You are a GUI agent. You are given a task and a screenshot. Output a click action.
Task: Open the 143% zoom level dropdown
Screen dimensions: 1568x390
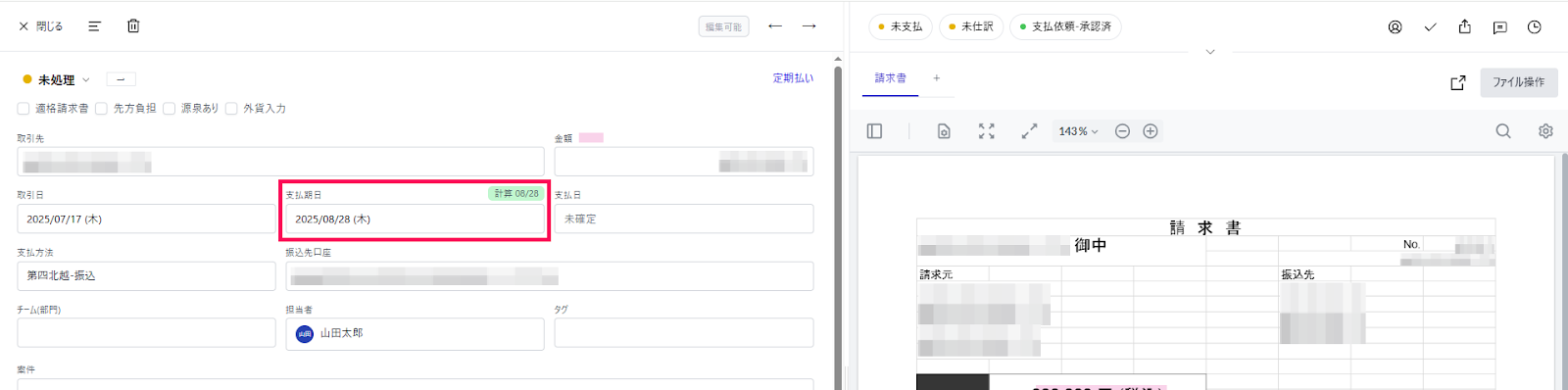click(x=1078, y=131)
